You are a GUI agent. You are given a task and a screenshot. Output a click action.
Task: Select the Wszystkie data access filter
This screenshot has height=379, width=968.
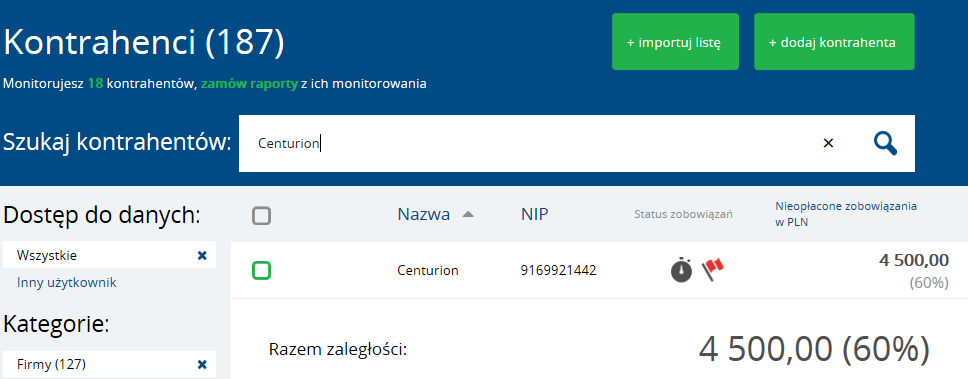[47, 256]
